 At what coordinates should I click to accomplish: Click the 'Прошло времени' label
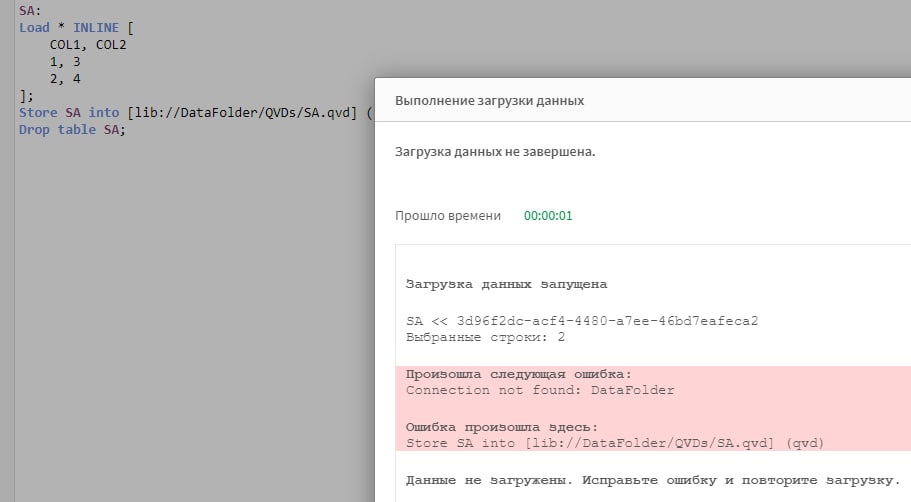coord(448,216)
